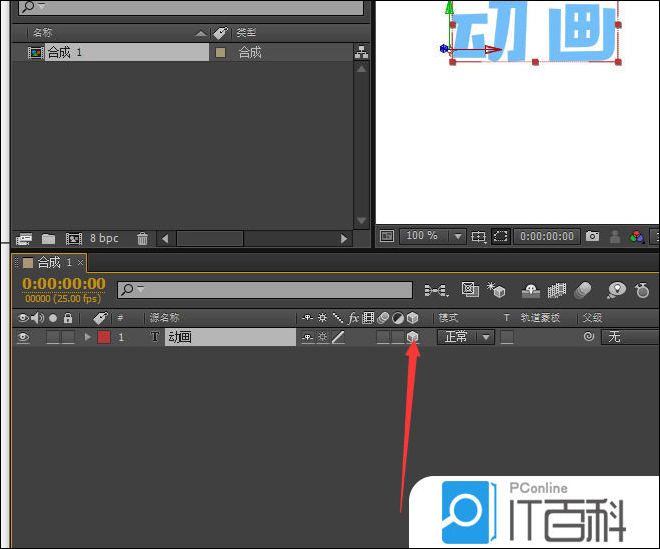Click the red label swatch on 动画 layer
This screenshot has height=549, width=660.
point(104,337)
